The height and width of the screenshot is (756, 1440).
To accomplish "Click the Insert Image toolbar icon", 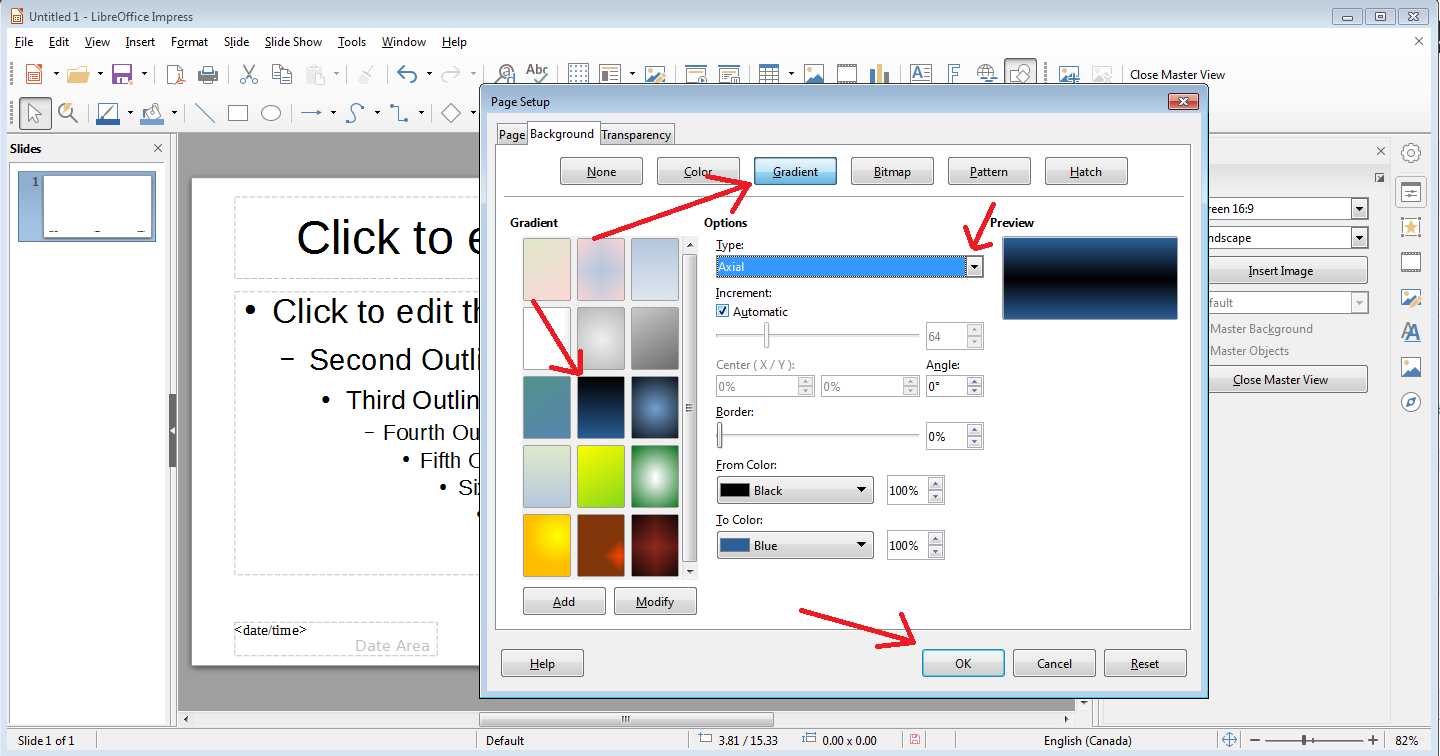I will pos(814,74).
